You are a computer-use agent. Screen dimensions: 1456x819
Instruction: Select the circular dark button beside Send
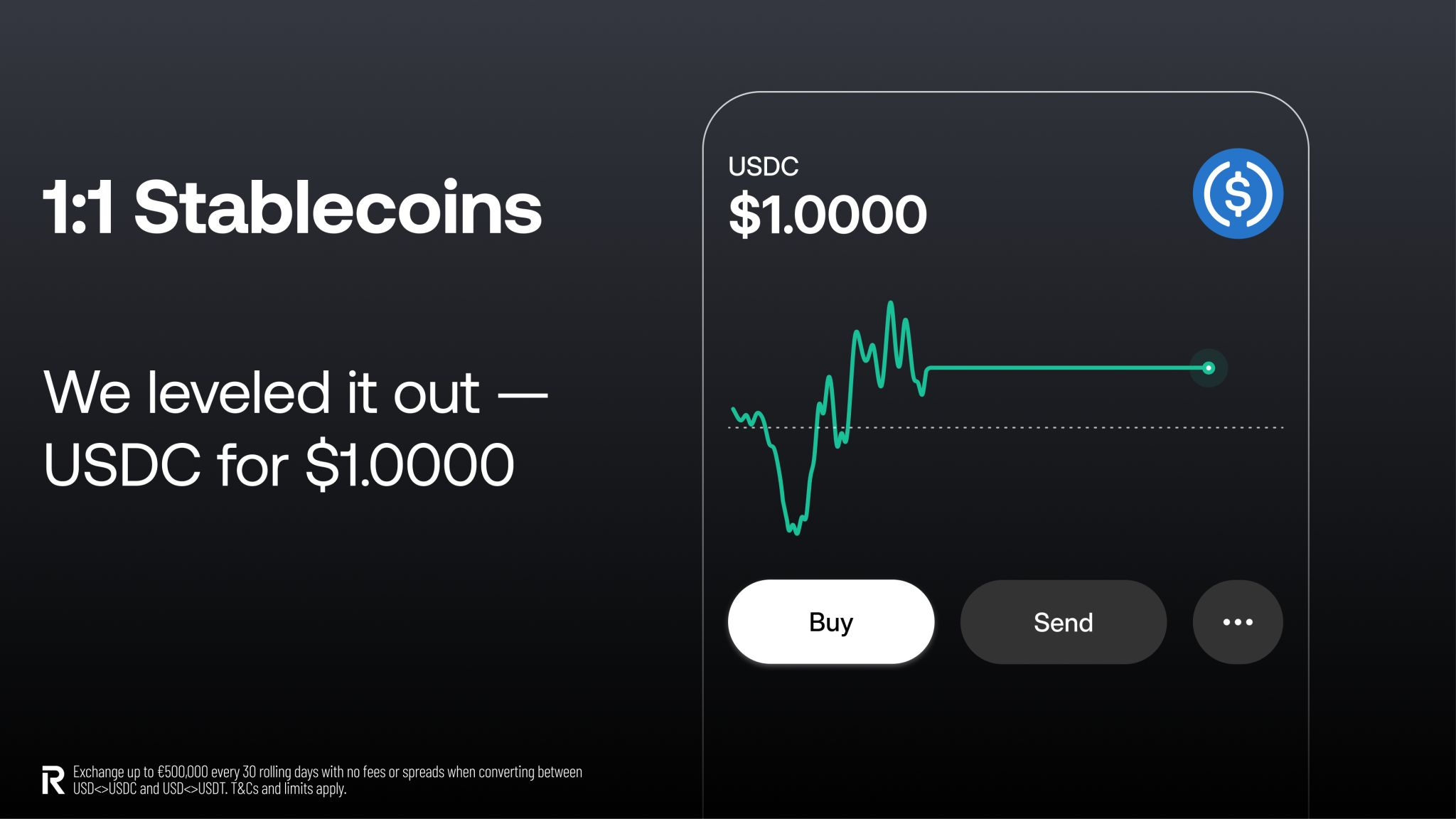1237,621
